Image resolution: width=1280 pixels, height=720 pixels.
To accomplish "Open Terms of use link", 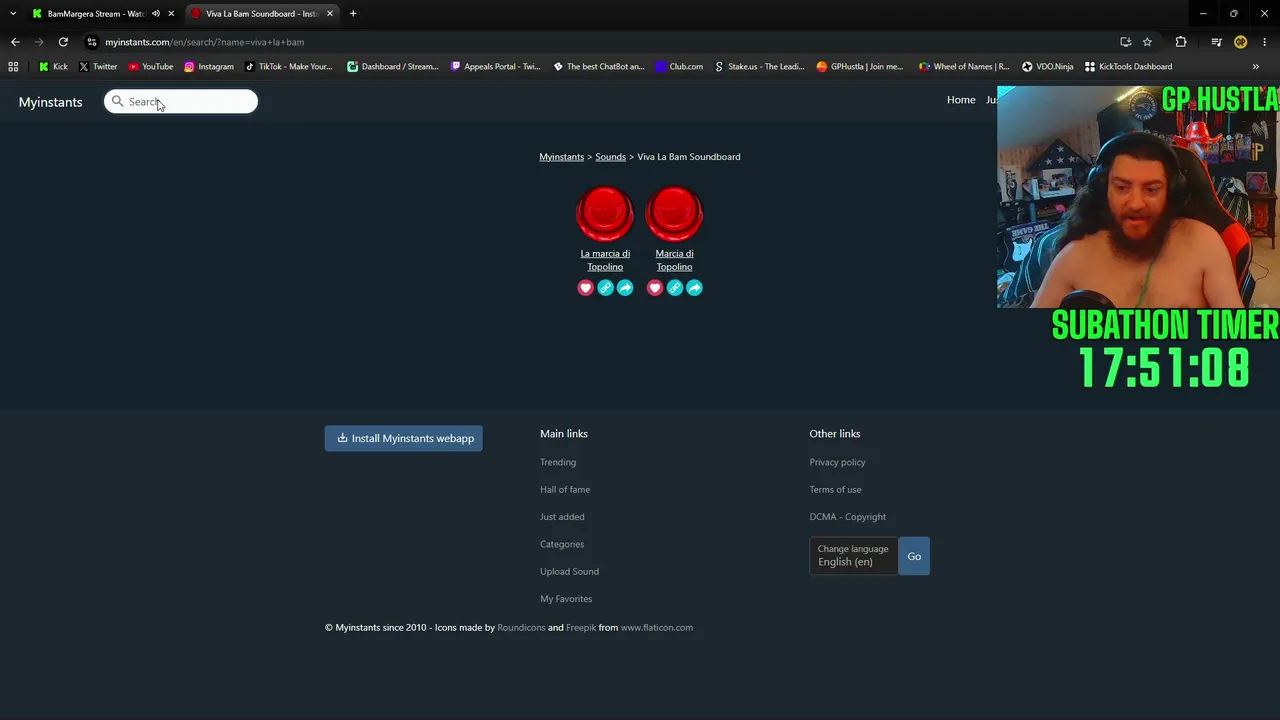I will point(835,489).
